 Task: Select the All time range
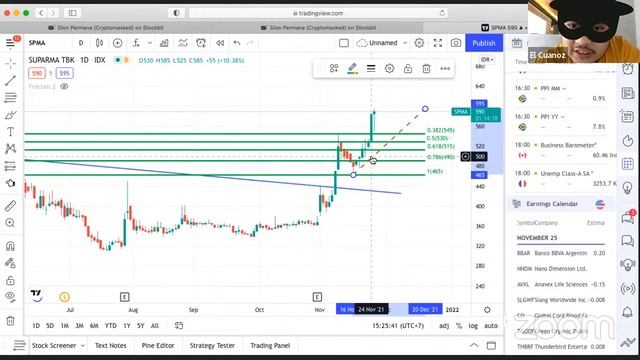tap(155, 326)
